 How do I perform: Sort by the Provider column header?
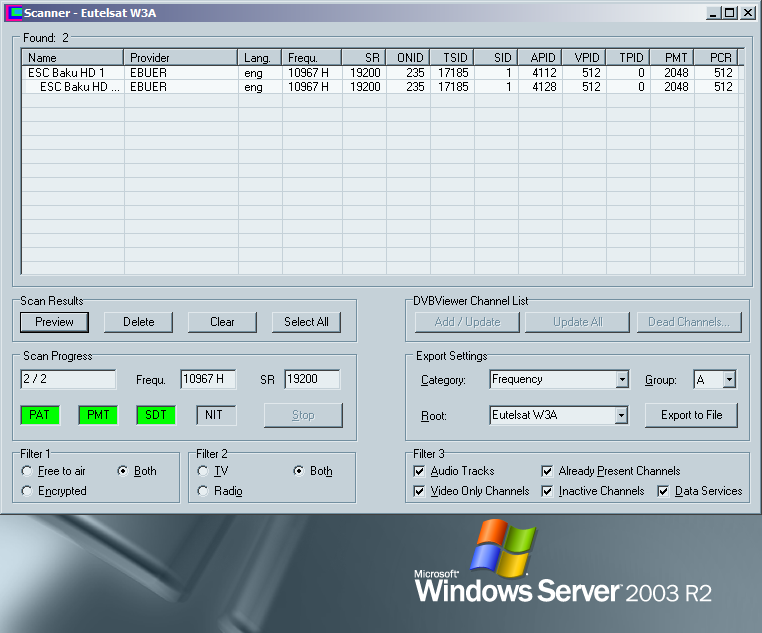pos(180,57)
